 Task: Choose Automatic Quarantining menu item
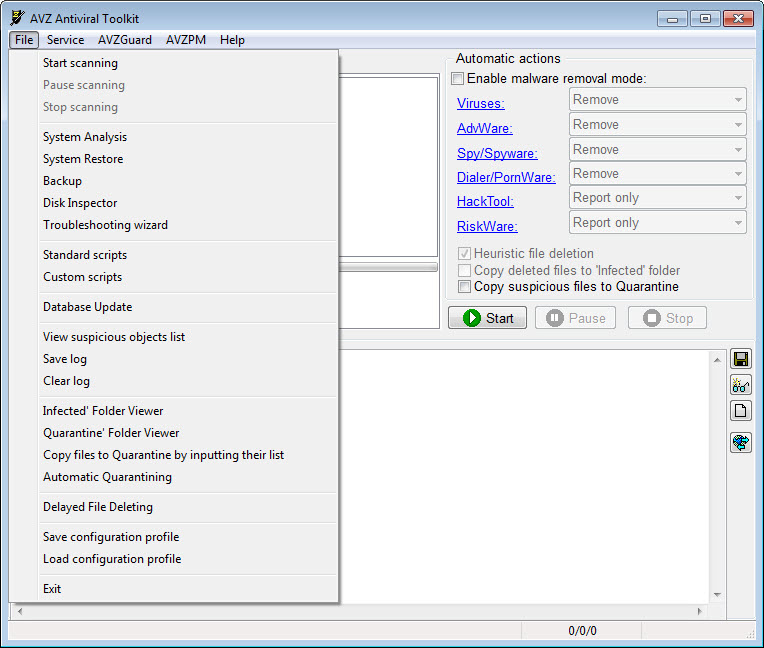[188, 476]
